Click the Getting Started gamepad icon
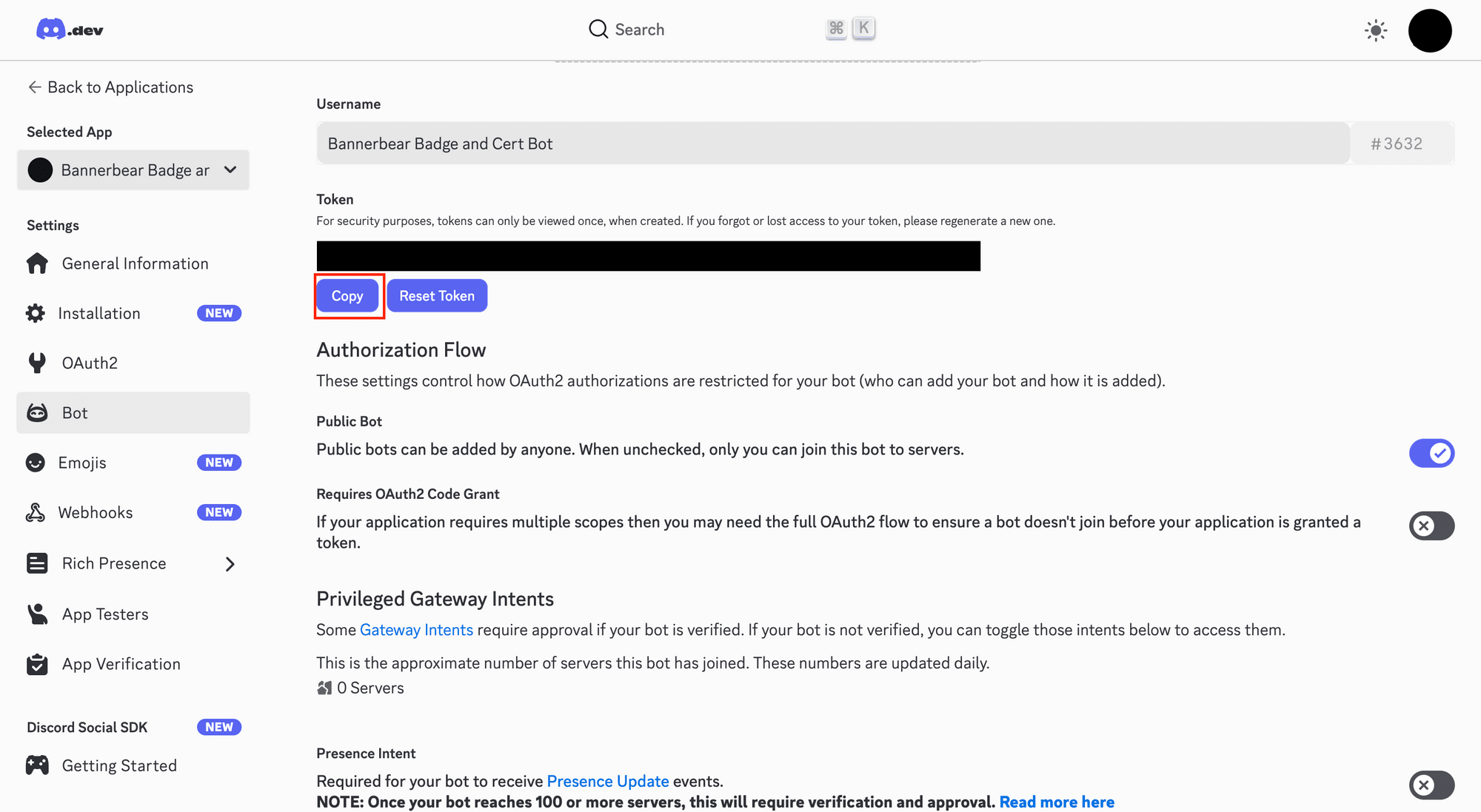 click(36, 765)
